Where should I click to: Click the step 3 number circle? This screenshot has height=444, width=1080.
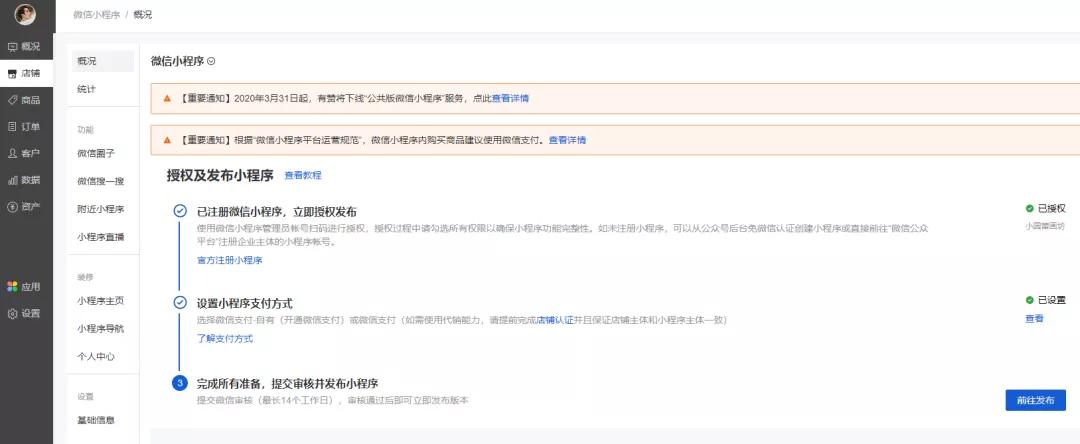[179, 383]
